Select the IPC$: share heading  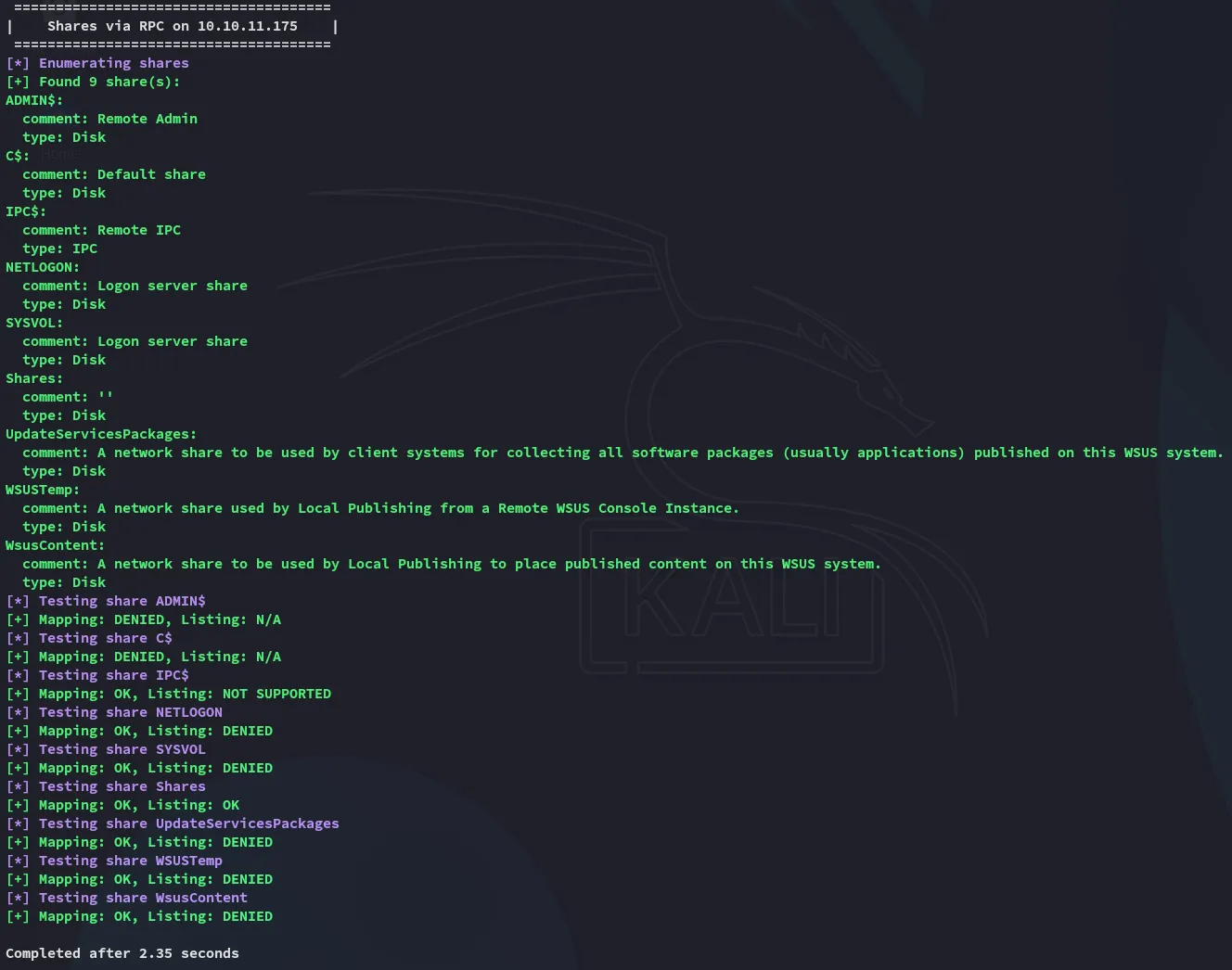(x=26, y=211)
